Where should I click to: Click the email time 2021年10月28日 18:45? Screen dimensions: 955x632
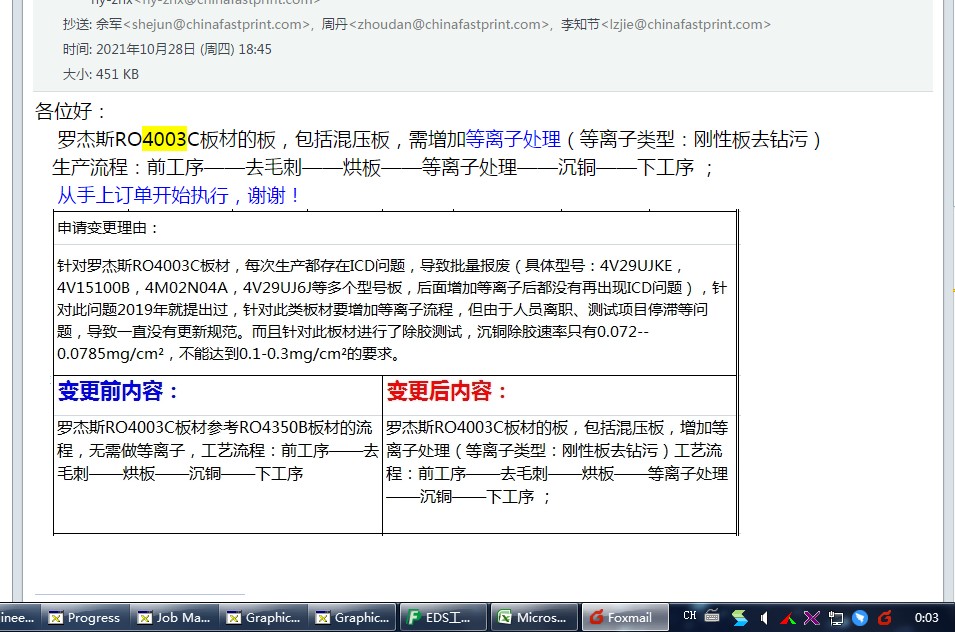pos(184,49)
